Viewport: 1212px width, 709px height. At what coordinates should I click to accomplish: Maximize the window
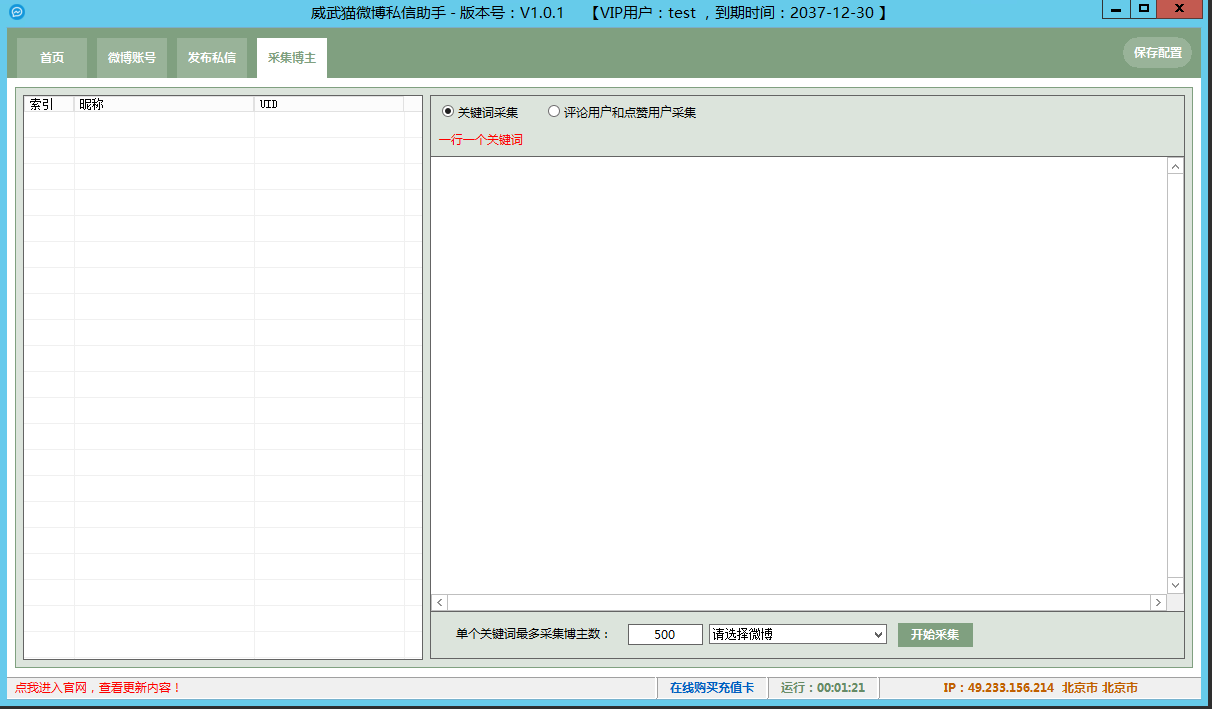(x=1144, y=9)
